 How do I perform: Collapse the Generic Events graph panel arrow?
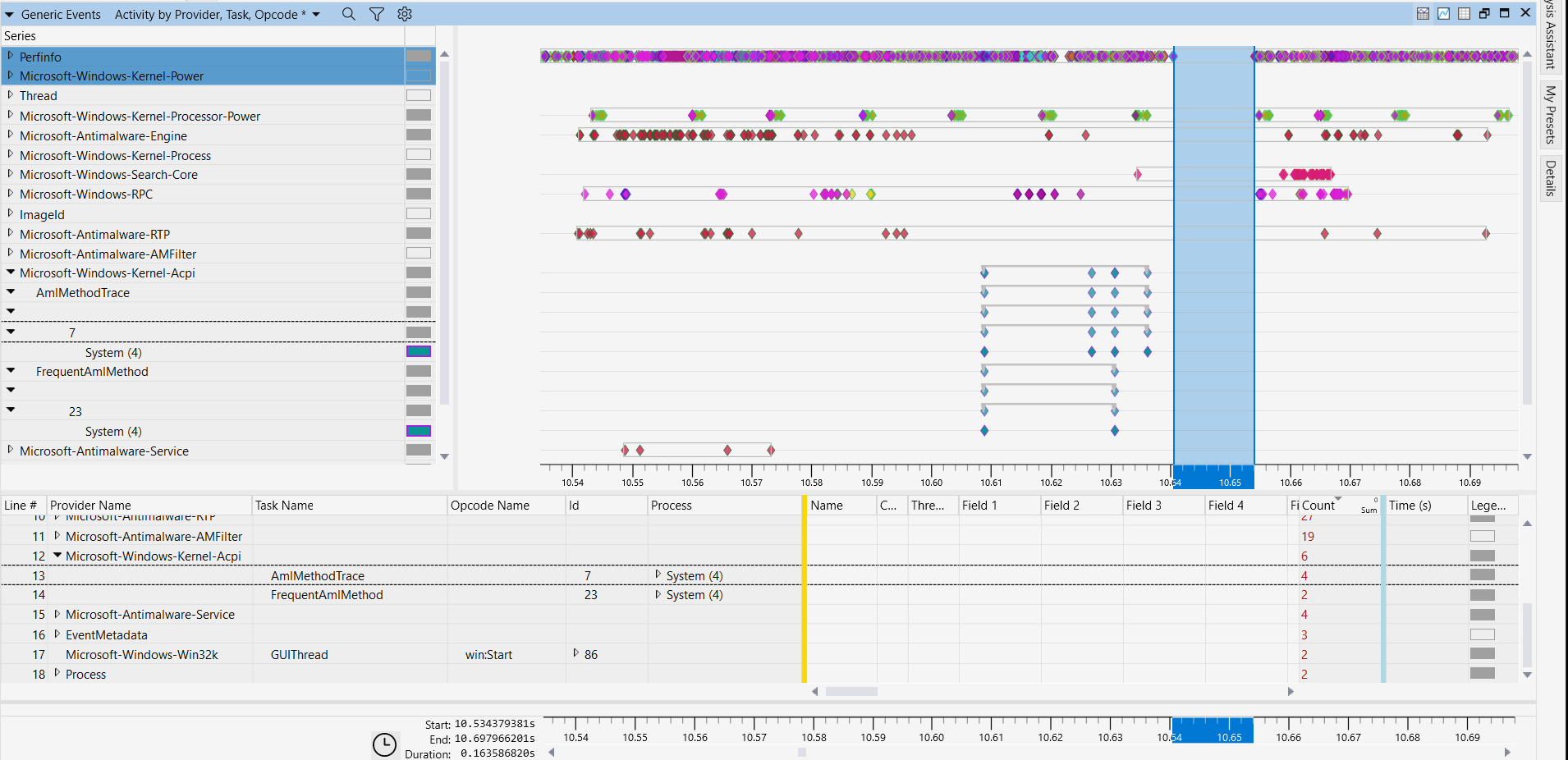coord(9,15)
